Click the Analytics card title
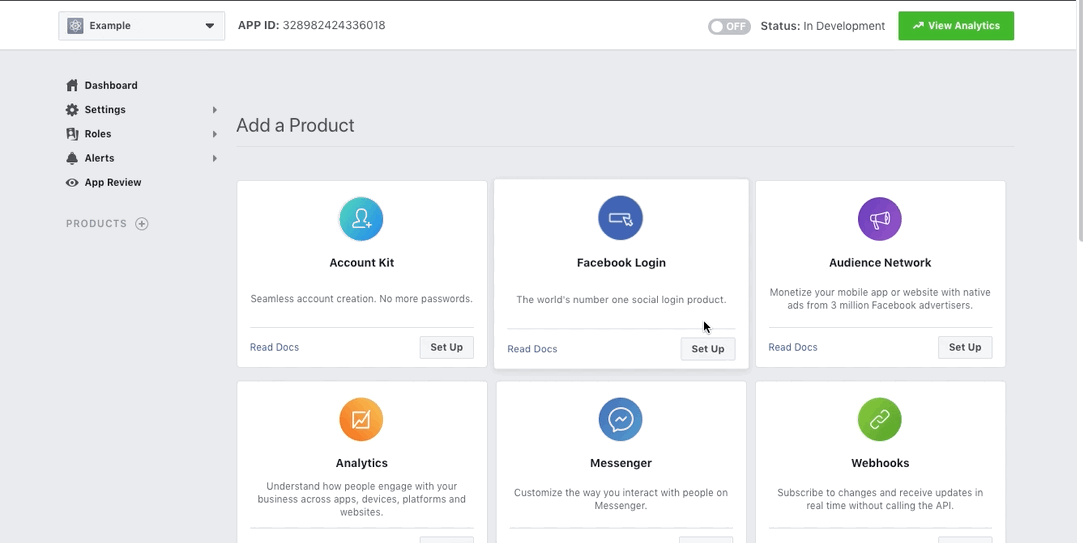Viewport: 1083px width, 543px height. coord(361,463)
